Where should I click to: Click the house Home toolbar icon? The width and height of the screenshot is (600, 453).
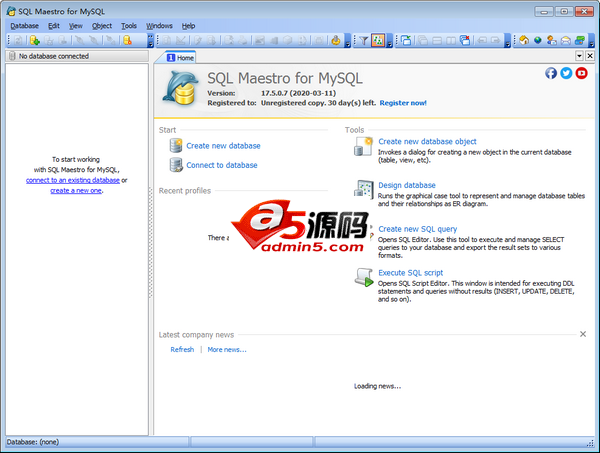coord(524,40)
